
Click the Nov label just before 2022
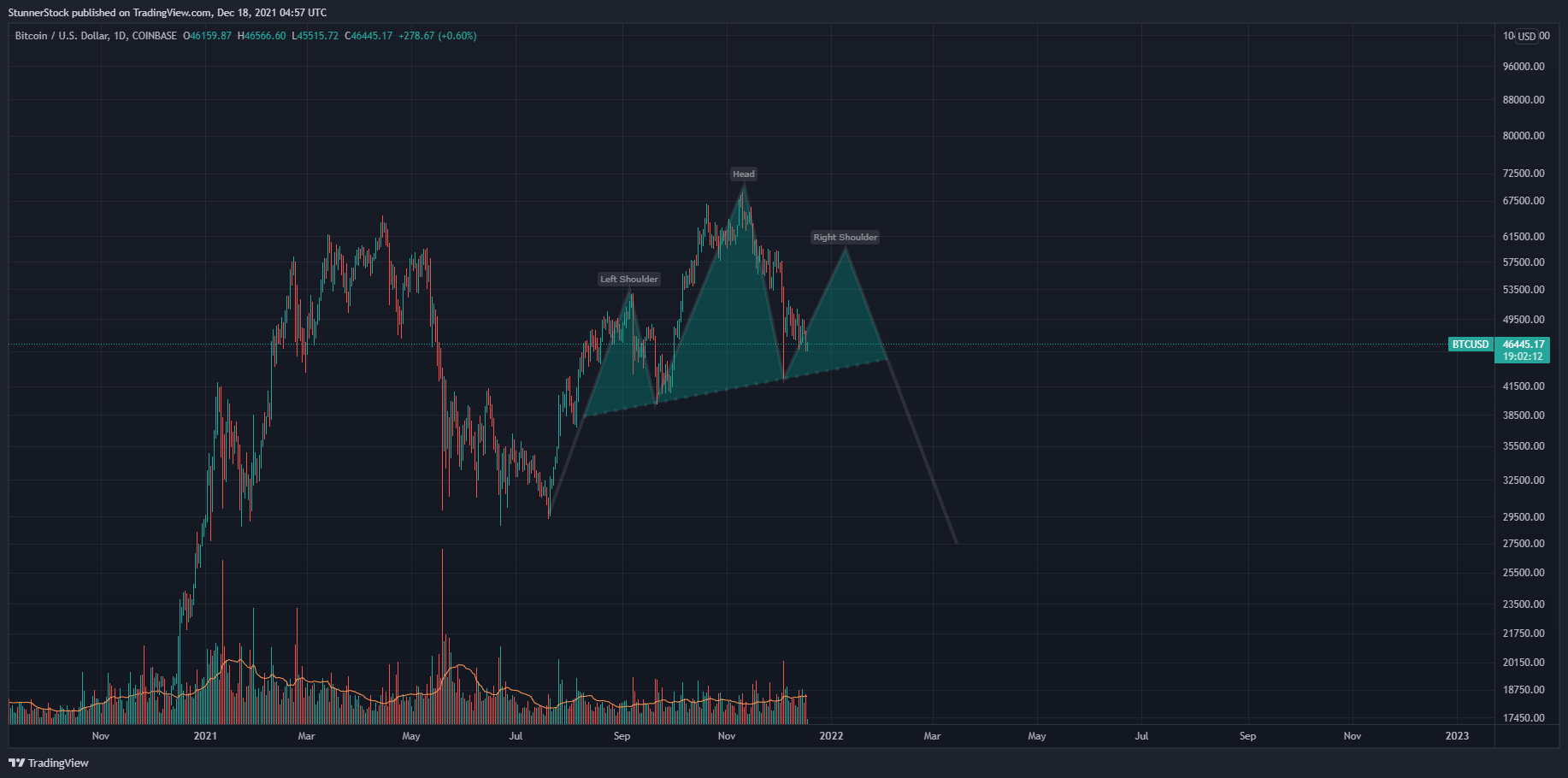pos(727,736)
